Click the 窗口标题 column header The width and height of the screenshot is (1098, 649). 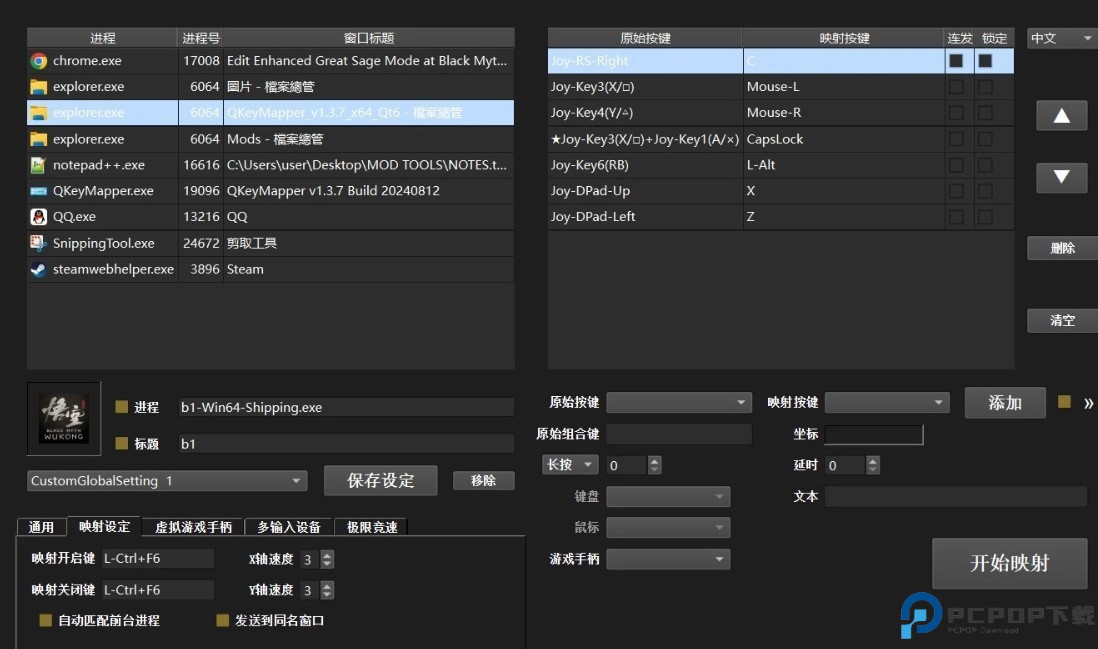coord(369,39)
